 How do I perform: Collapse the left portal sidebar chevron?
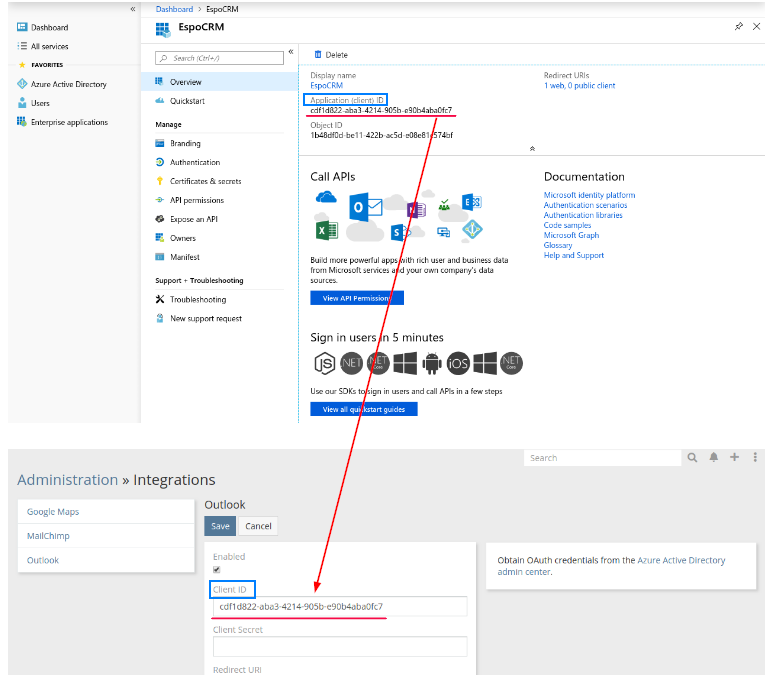coord(133,9)
